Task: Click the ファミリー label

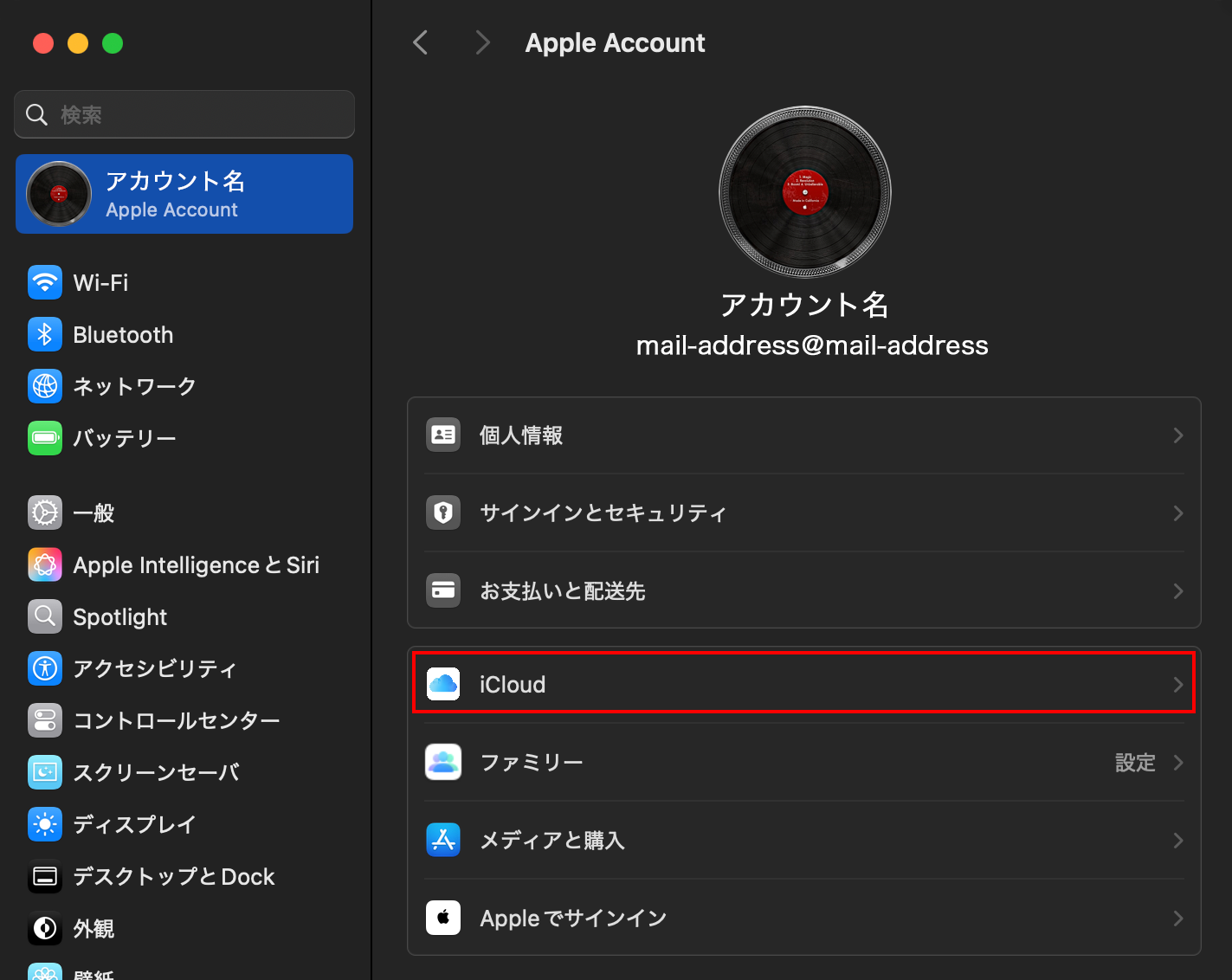Action: (x=532, y=763)
